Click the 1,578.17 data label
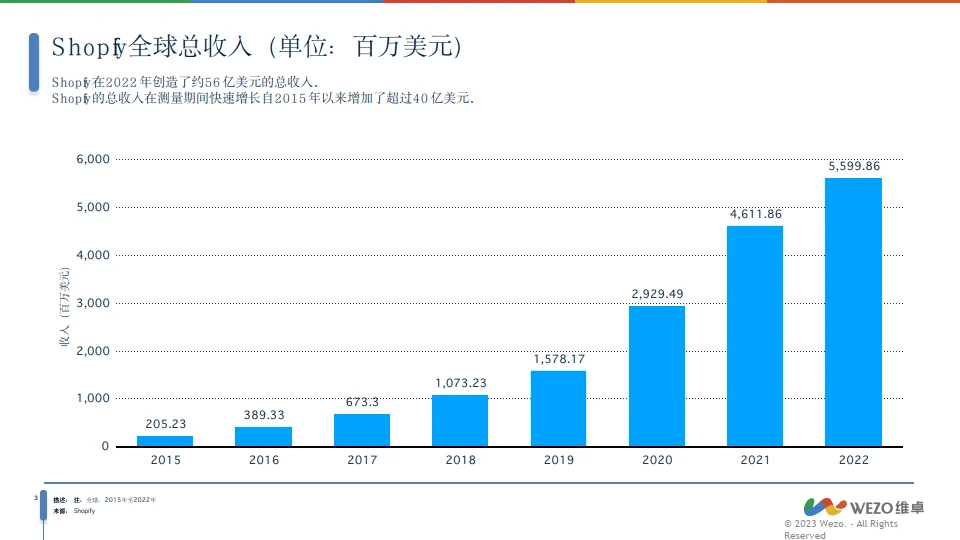The height and width of the screenshot is (540, 960). (559, 359)
